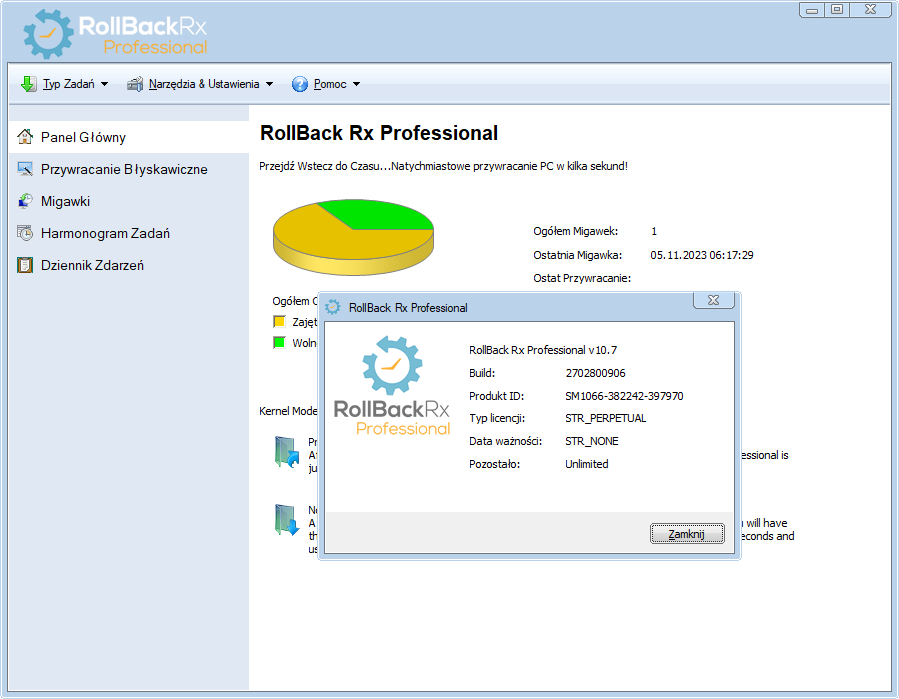Open the Migawki section

pos(128,201)
